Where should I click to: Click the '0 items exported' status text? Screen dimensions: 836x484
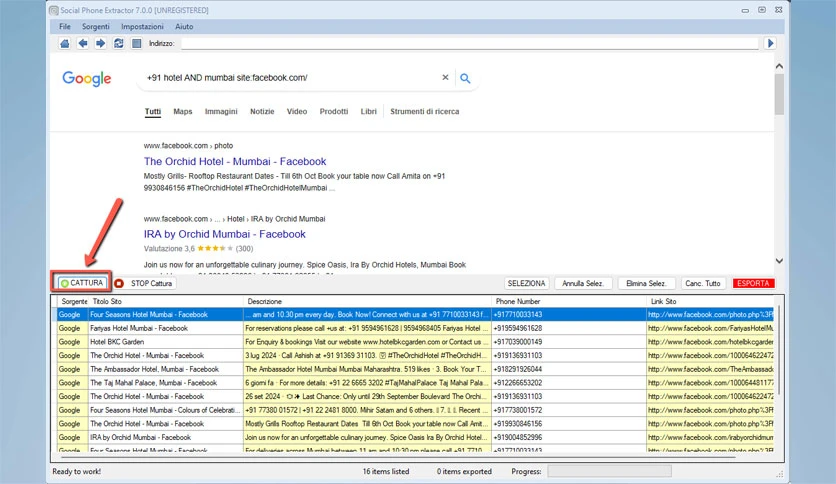pyautogui.click(x=464, y=472)
